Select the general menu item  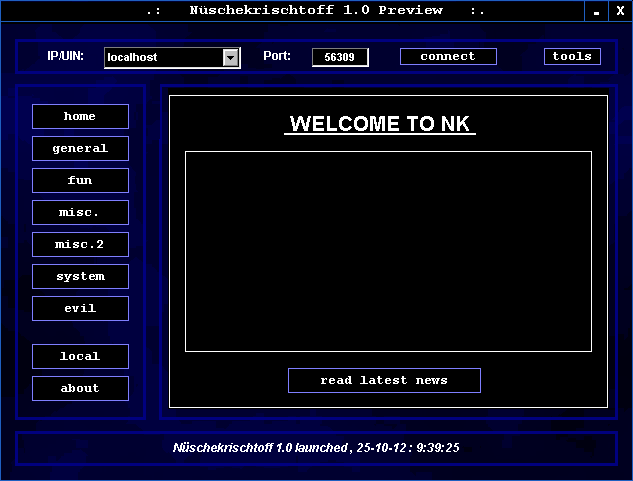(x=80, y=149)
